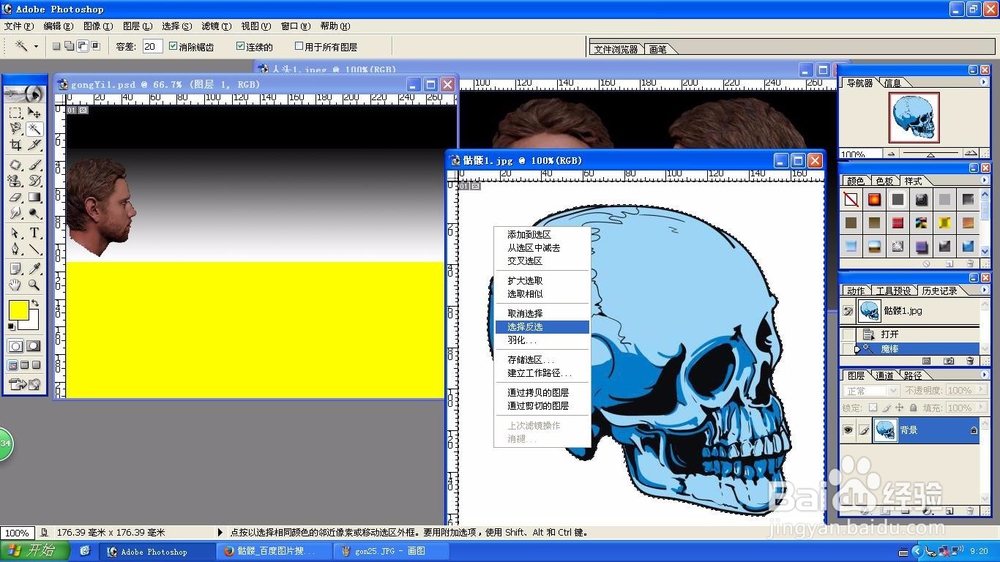Toggle history brush source for 骷髅1.jpg snapshot
Image resolution: width=1000 pixels, height=562 pixels.
point(848,311)
